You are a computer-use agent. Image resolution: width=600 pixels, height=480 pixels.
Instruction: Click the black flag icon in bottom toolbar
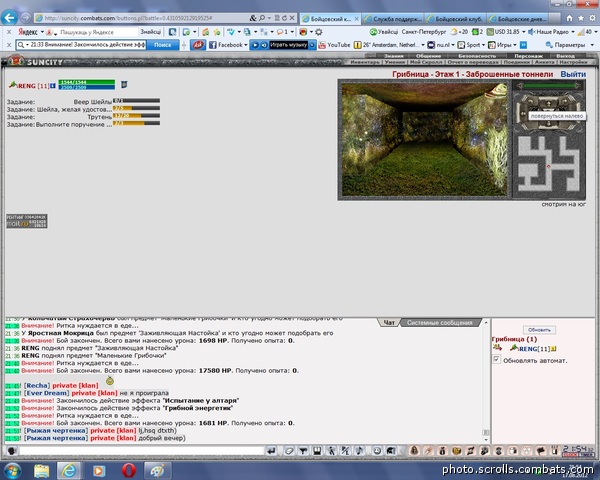[541, 451]
